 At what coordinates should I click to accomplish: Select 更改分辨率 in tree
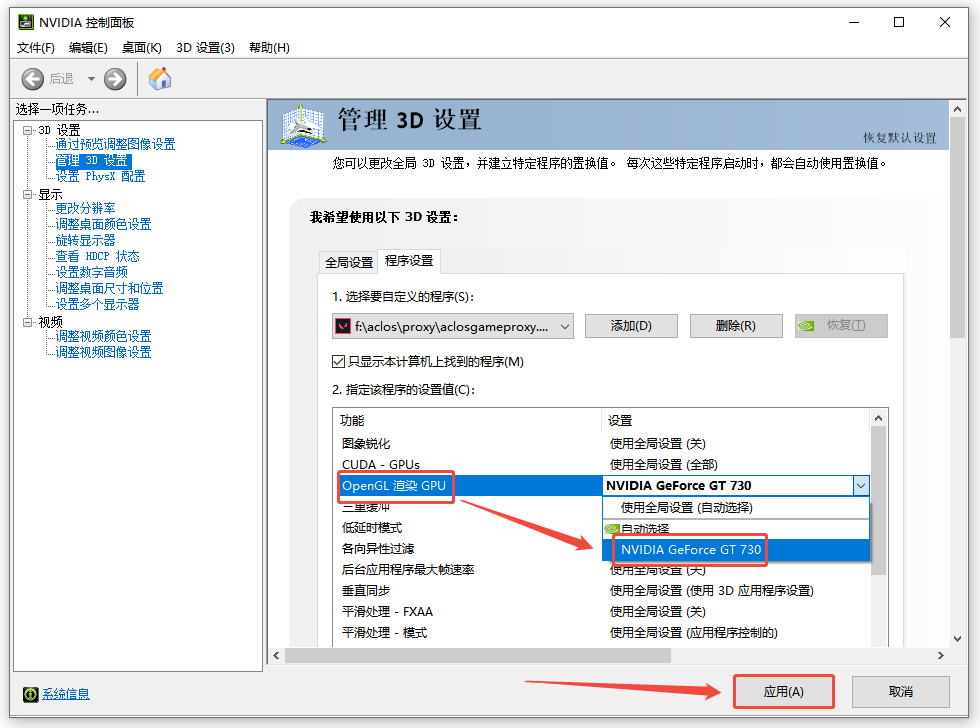pyautogui.click(x=86, y=208)
